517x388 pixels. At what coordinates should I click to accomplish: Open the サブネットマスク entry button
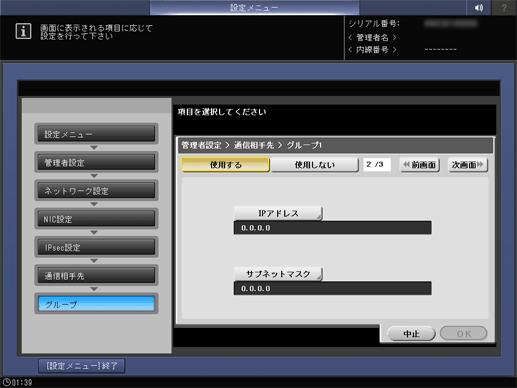point(278,274)
